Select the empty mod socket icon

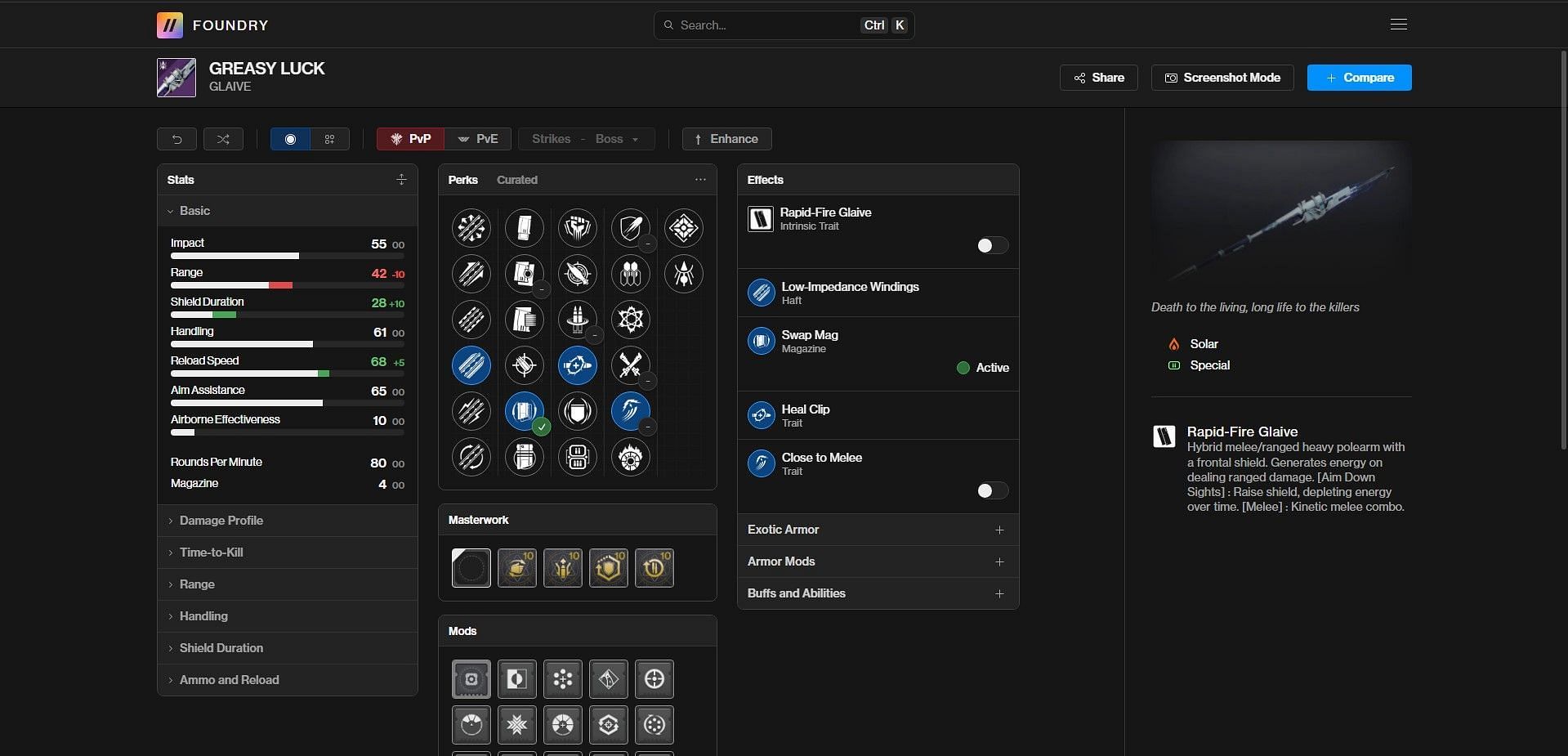tap(471, 679)
